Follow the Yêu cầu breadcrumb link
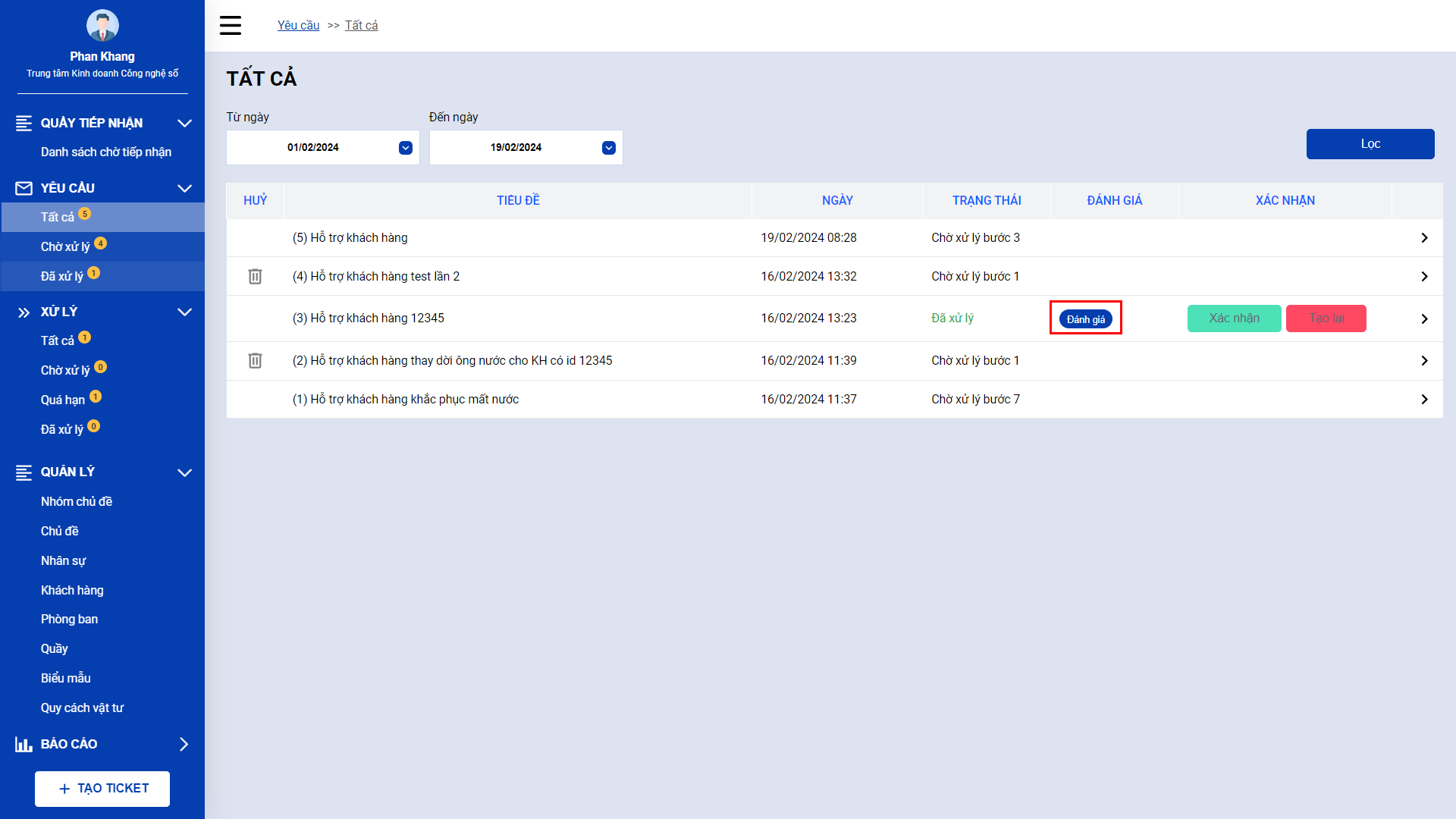This screenshot has width=1456, height=819. (299, 26)
